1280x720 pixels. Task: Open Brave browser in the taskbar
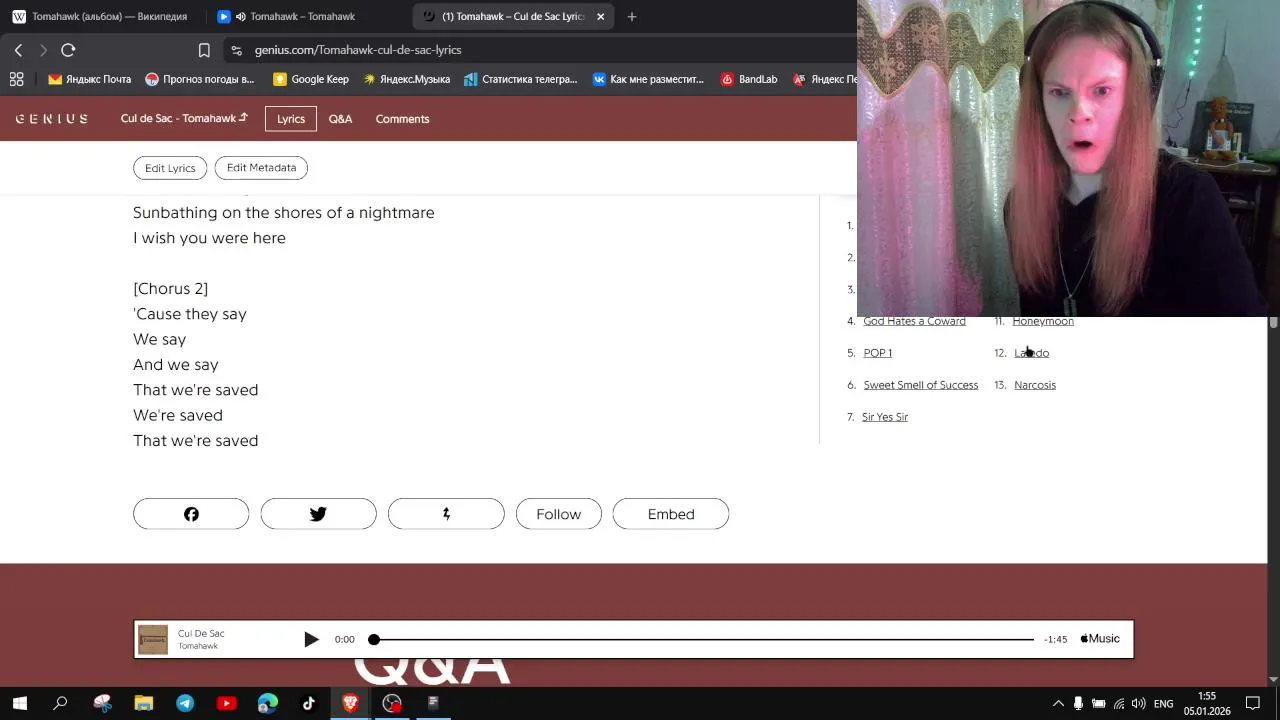click(350, 703)
